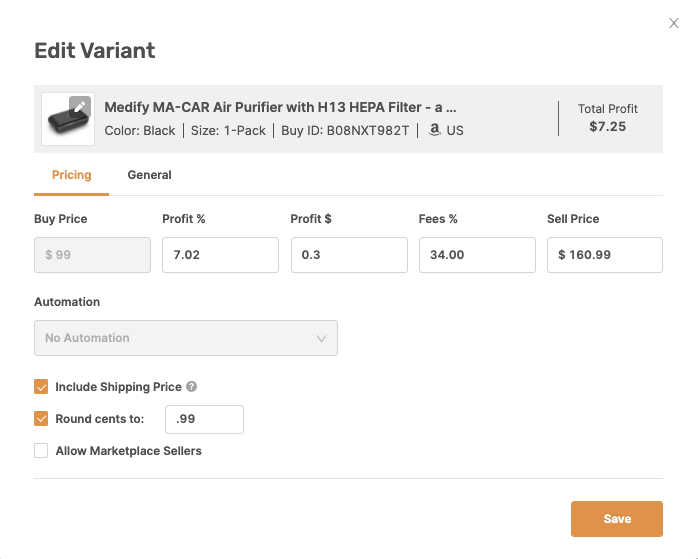The height and width of the screenshot is (559, 698).
Task: Click the Amazon logo icon near US
Action: (434, 130)
